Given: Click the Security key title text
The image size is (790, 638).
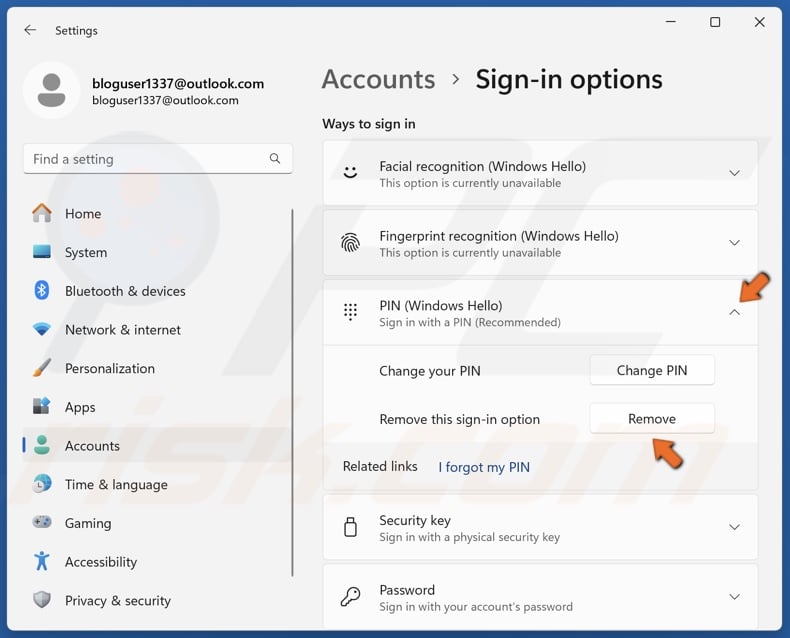Looking at the screenshot, I should 415,520.
